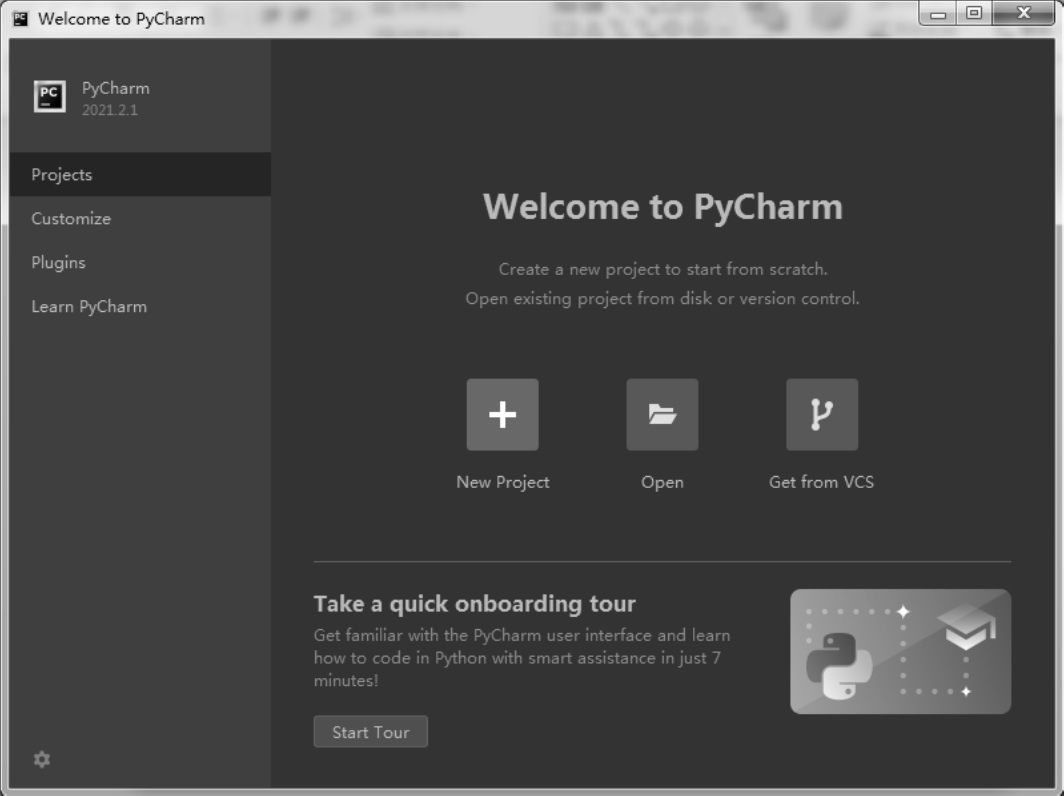Click the New Project plus icon
Image resolution: width=1064 pixels, height=796 pixels.
(502, 414)
